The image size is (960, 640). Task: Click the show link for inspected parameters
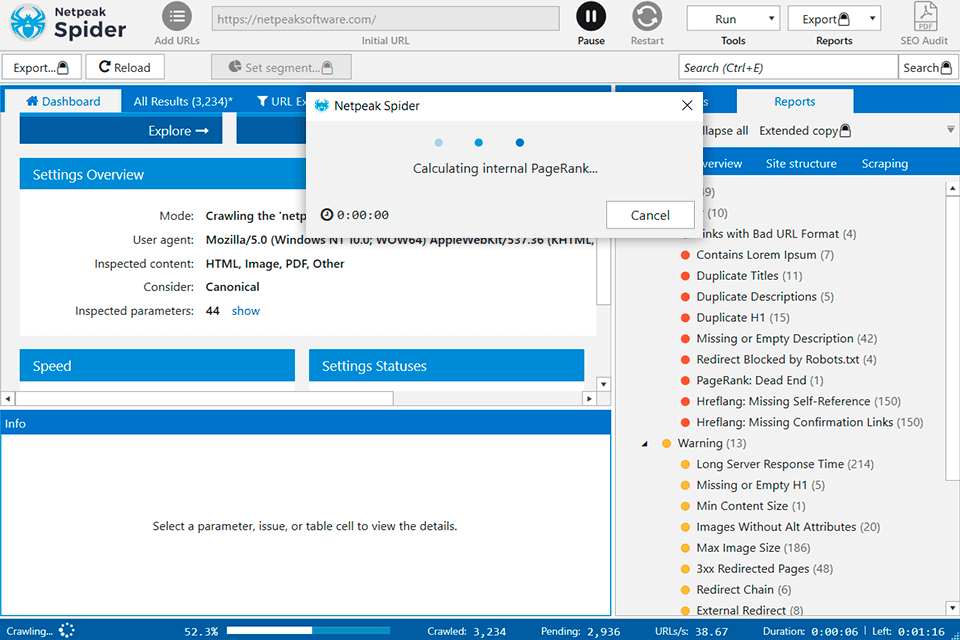[x=246, y=311]
